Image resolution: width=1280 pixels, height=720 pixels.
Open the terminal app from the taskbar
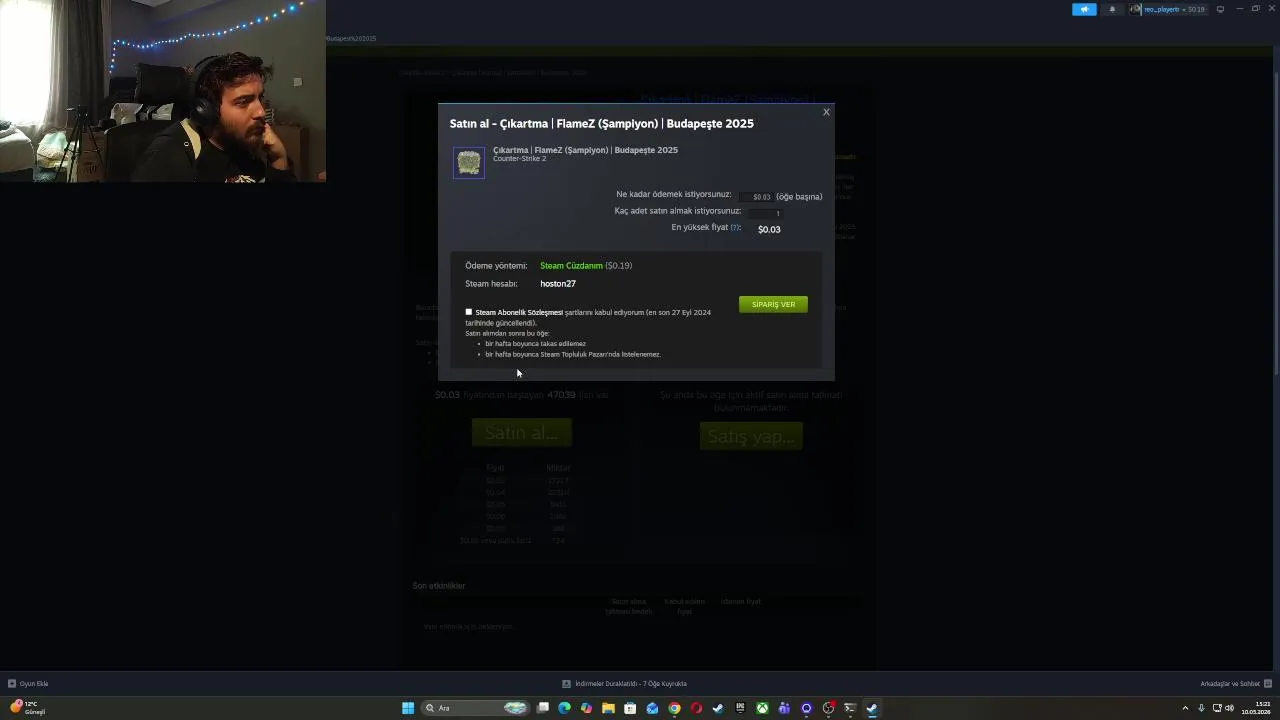[850, 708]
